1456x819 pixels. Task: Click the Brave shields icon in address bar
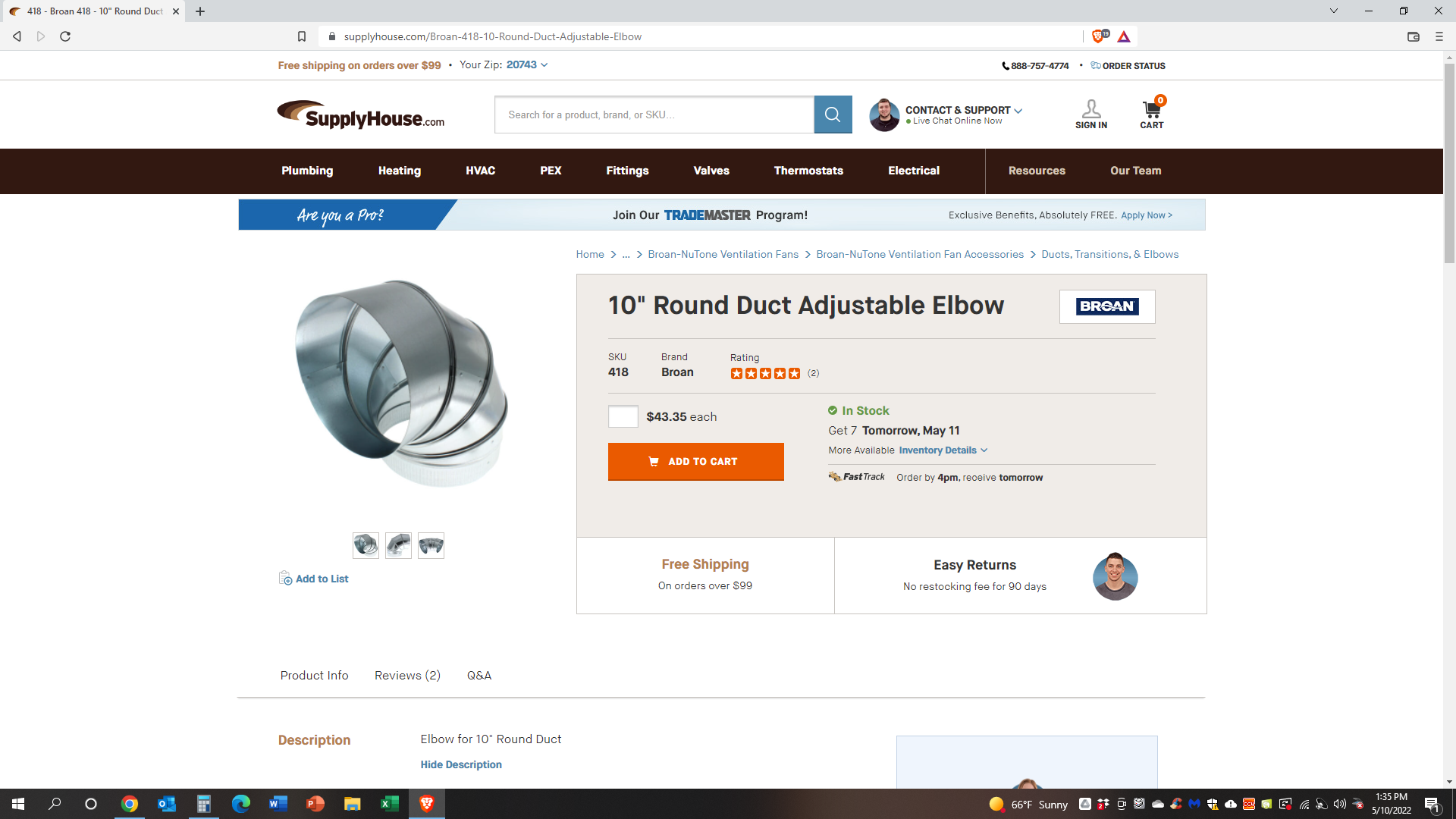click(1097, 36)
